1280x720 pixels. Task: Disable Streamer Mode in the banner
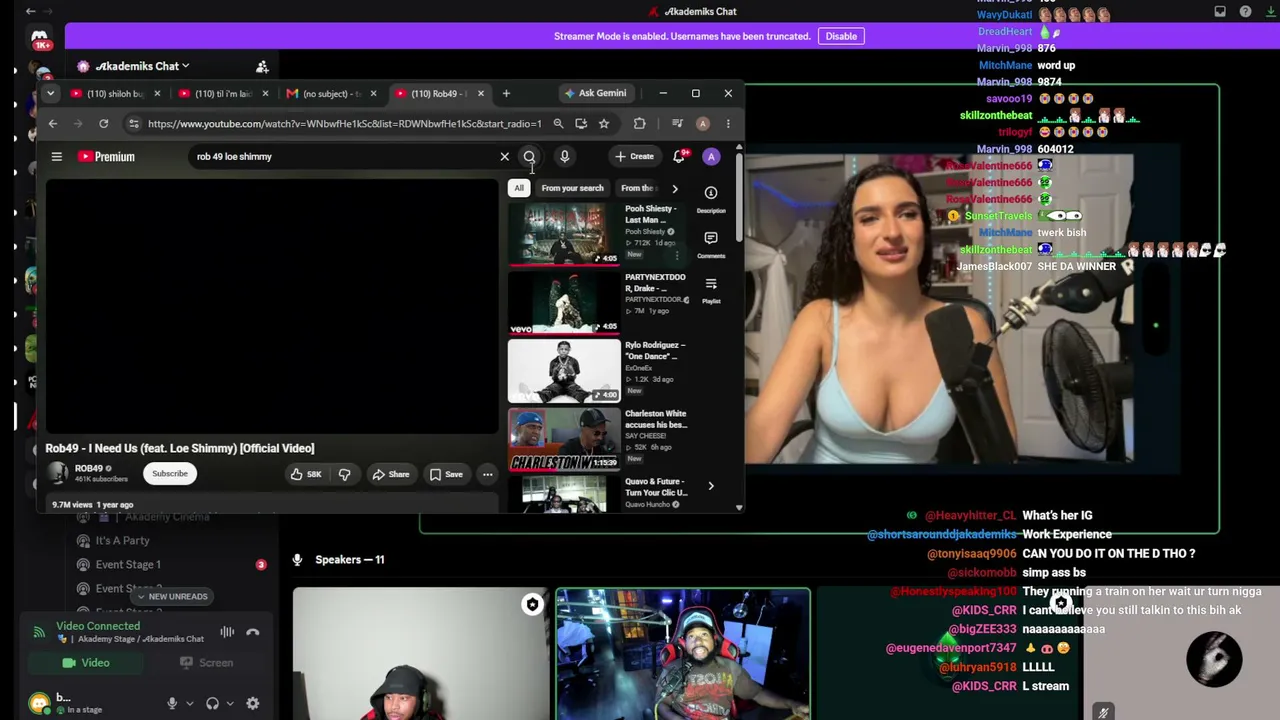[841, 36]
